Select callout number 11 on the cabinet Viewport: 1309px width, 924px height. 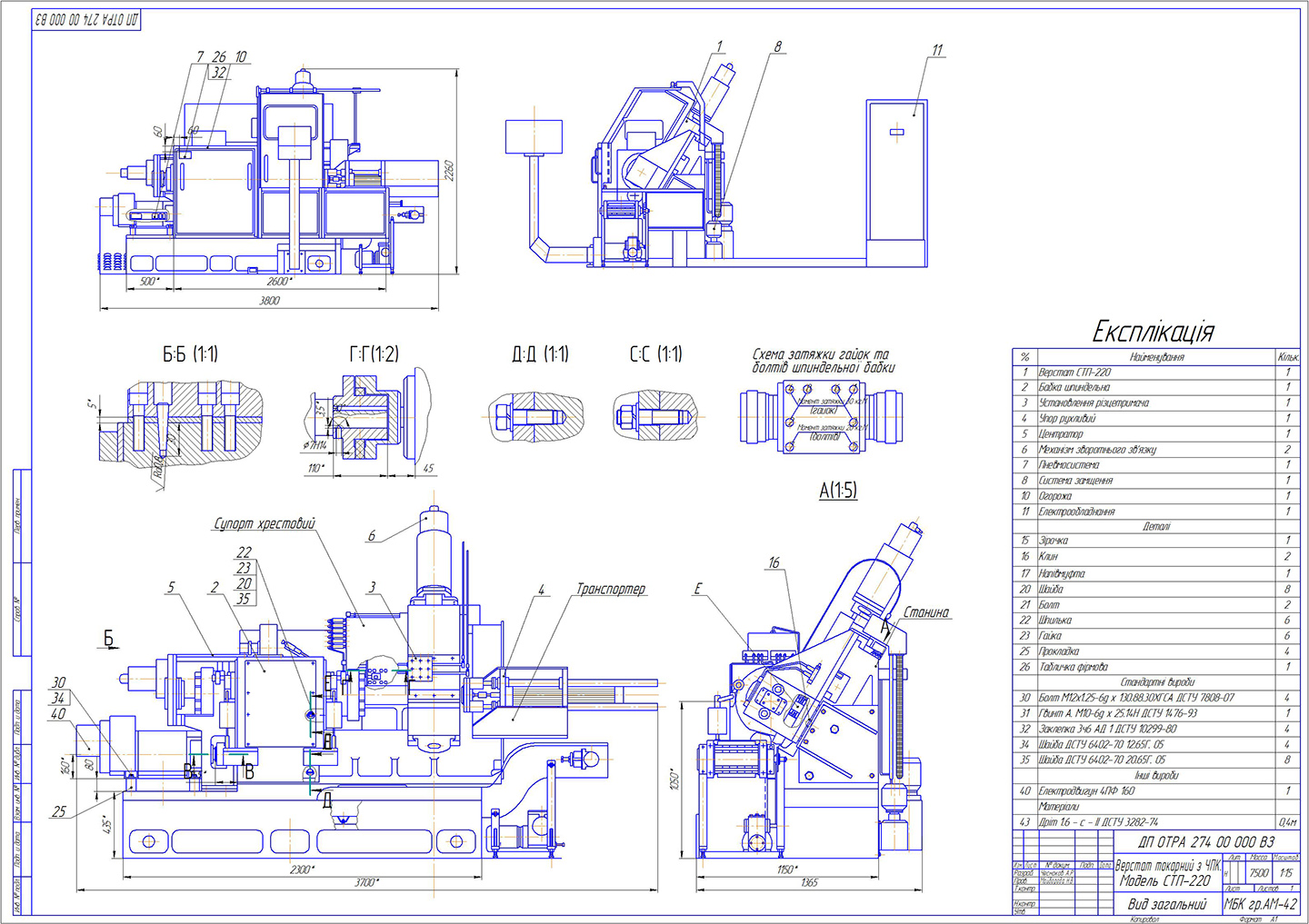(937, 50)
